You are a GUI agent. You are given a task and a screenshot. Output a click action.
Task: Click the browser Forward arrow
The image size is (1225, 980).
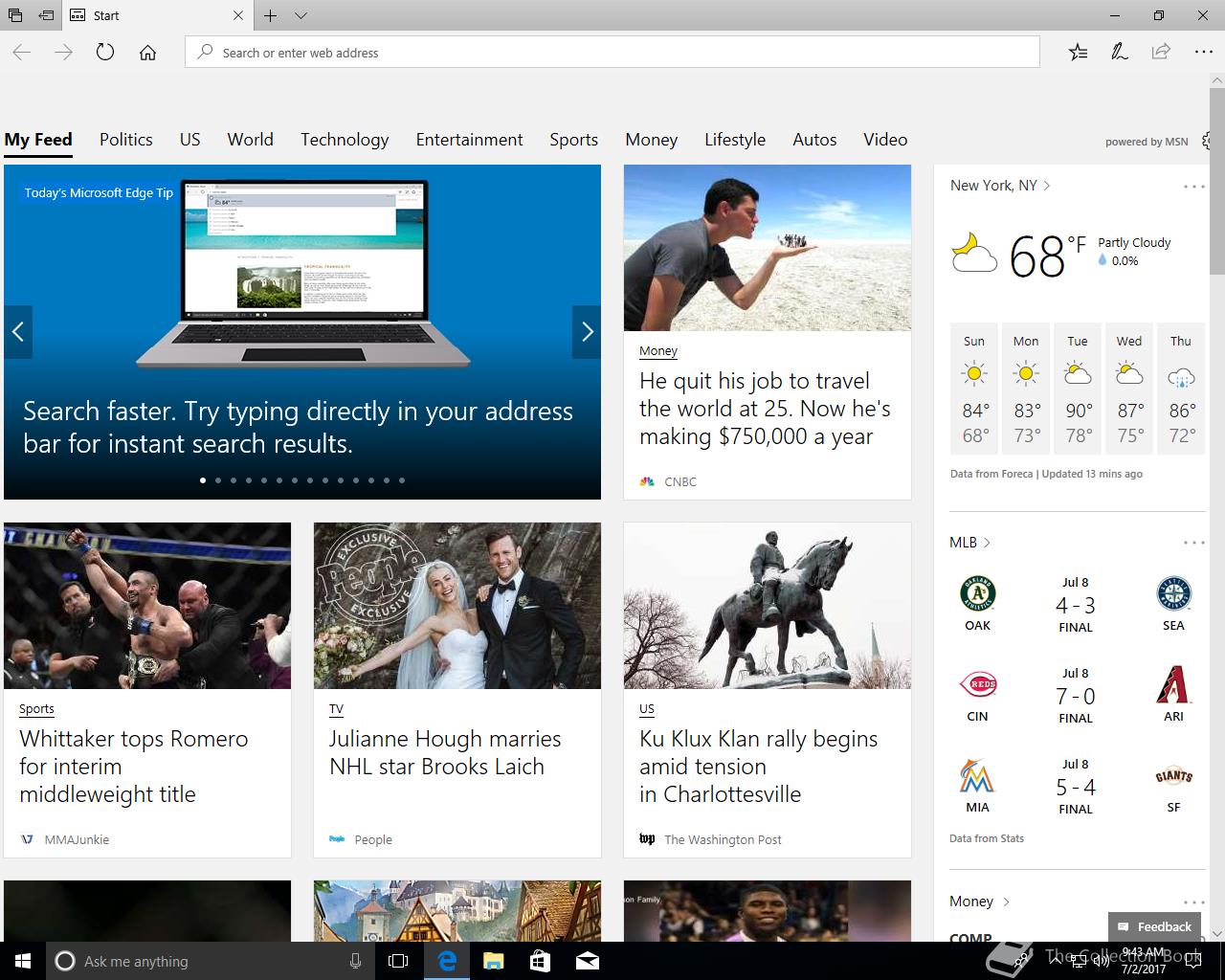[x=63, y=53]
